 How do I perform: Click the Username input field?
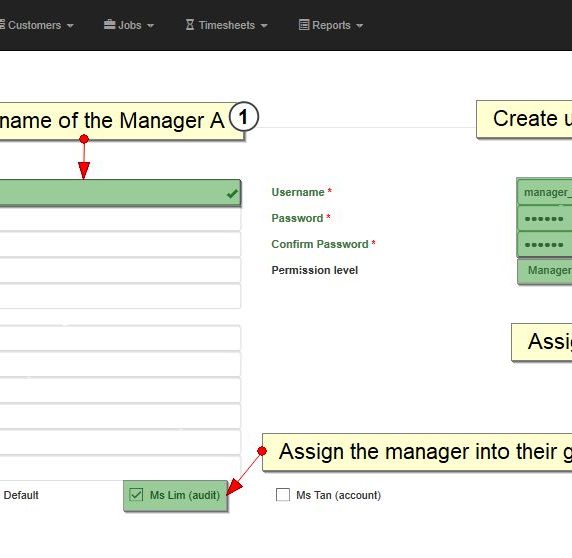(545, 192)
